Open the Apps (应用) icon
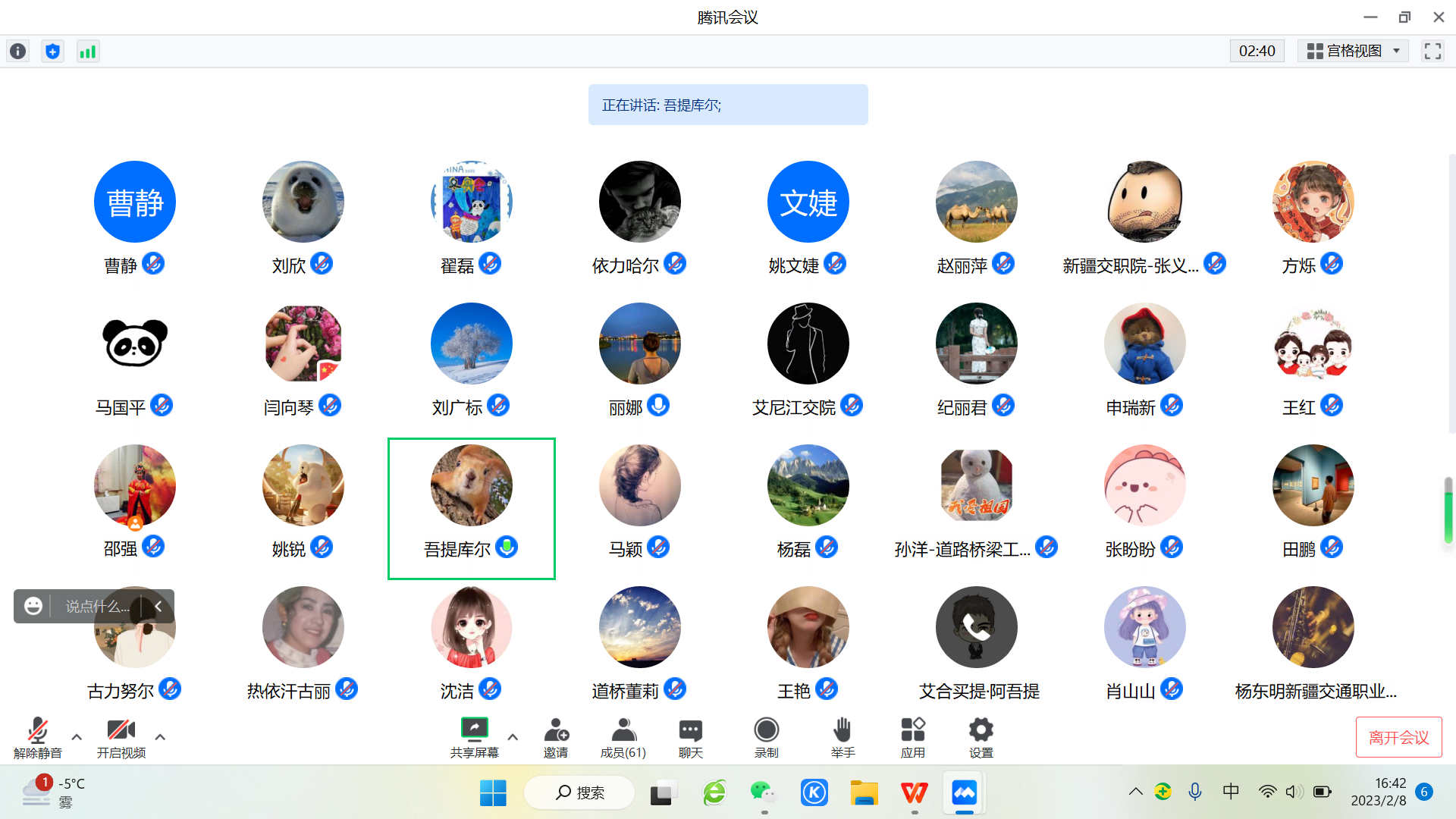This screenshot has width=1456, height=819. tap(912, 731)
